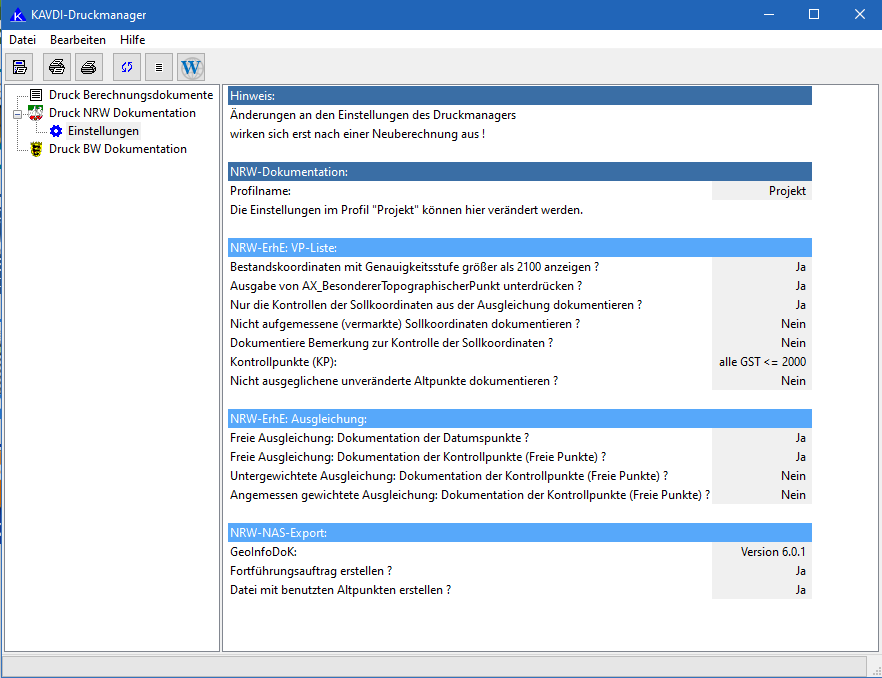Toggle Nein for 'Nicht aufgemessene Sollkoordinaten dokumentieren'

[x=761, y=324]
